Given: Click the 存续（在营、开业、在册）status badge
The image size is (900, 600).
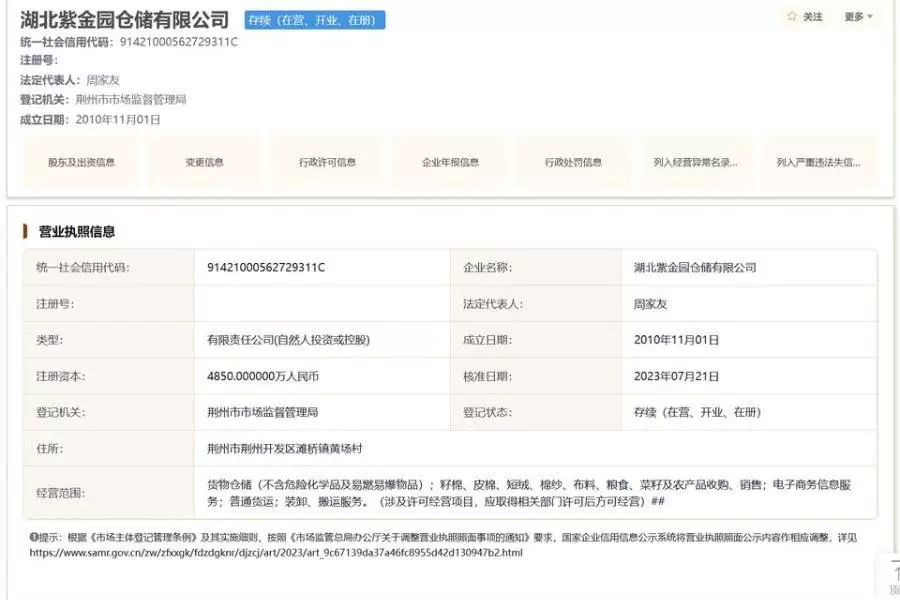Looking at the screenshot, I should (x=315, y=21).
